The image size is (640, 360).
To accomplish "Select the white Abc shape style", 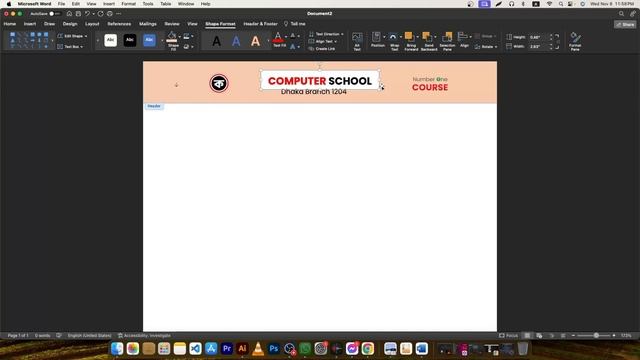I will pyautogui.click(x=111, y=40).
